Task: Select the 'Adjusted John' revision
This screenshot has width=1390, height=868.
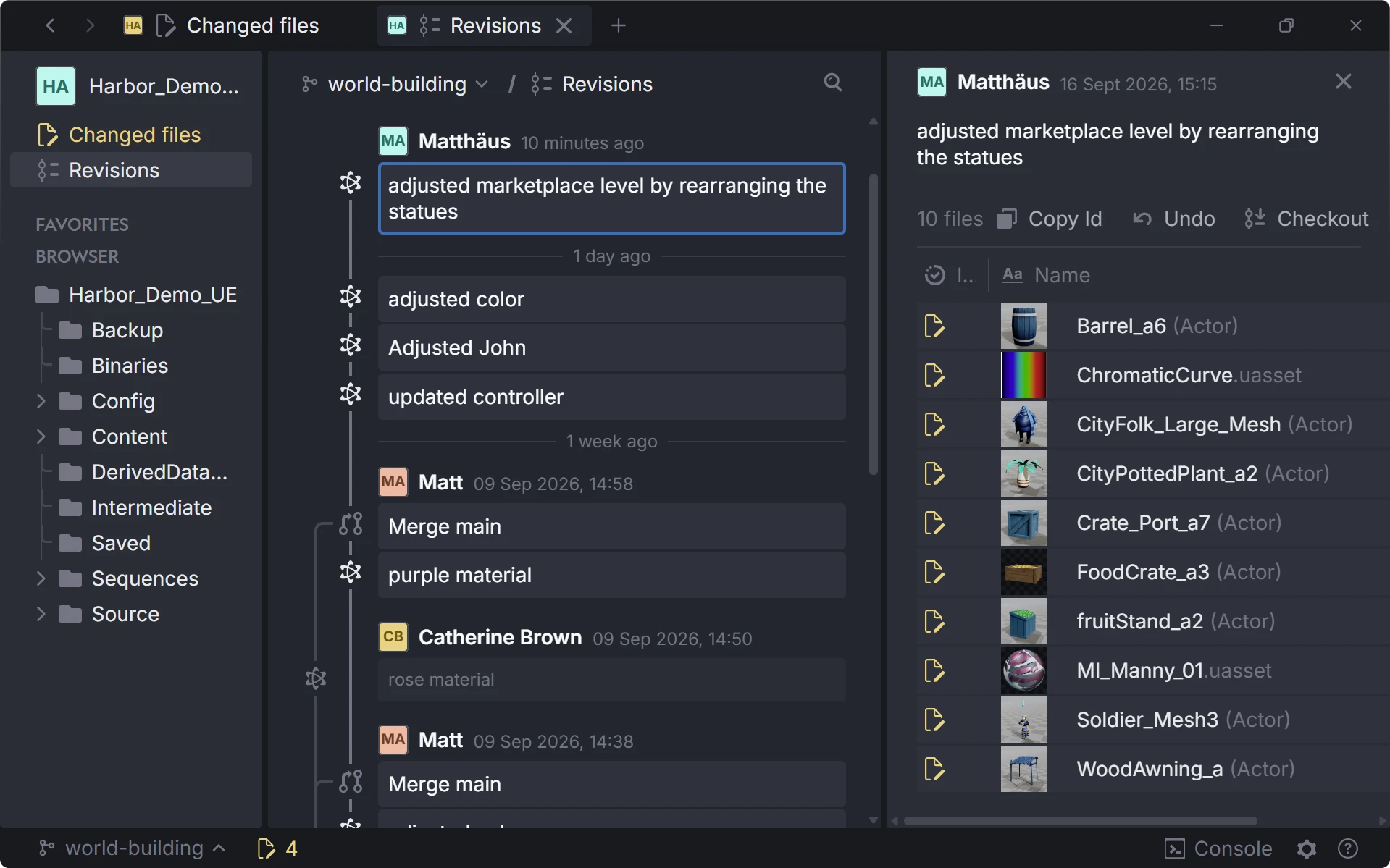Action: (611, 347)
